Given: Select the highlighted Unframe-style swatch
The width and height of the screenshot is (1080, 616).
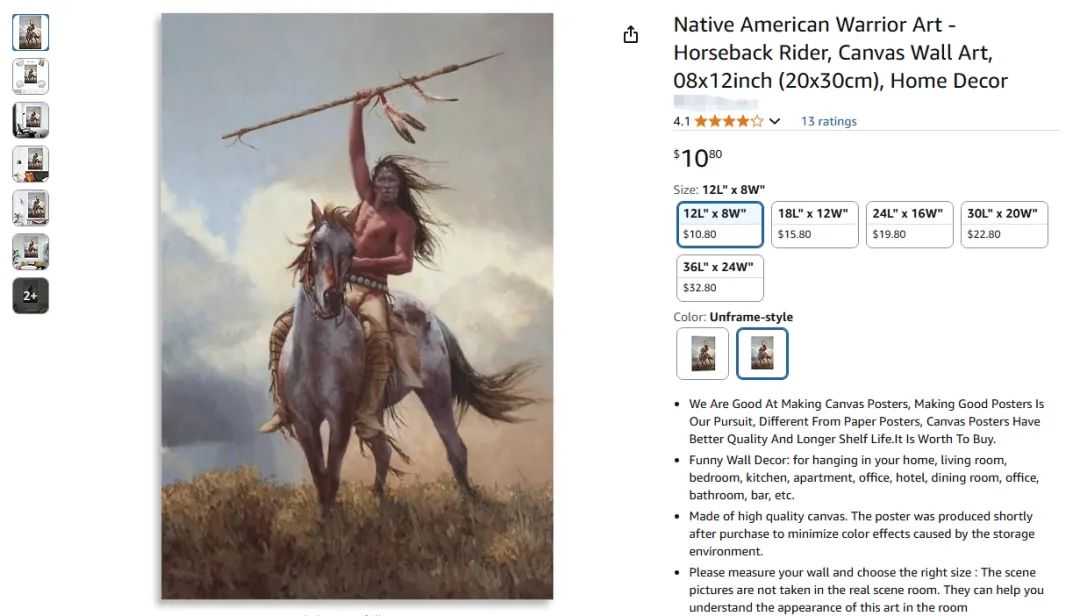Looking at the screenshot, I should (x=762, y=353).
